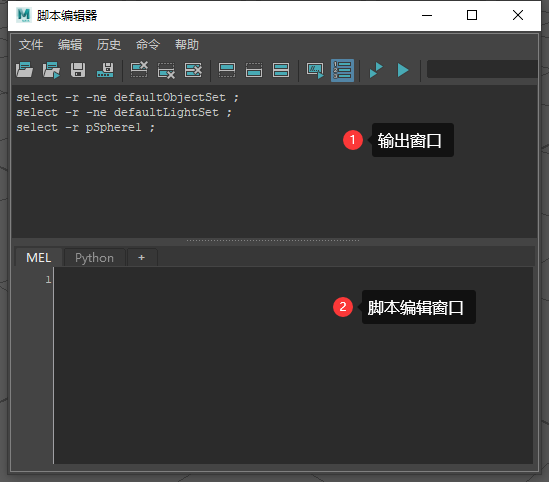Open the 文件 menu
Screen dimensions: 549x482
[31, 45]
